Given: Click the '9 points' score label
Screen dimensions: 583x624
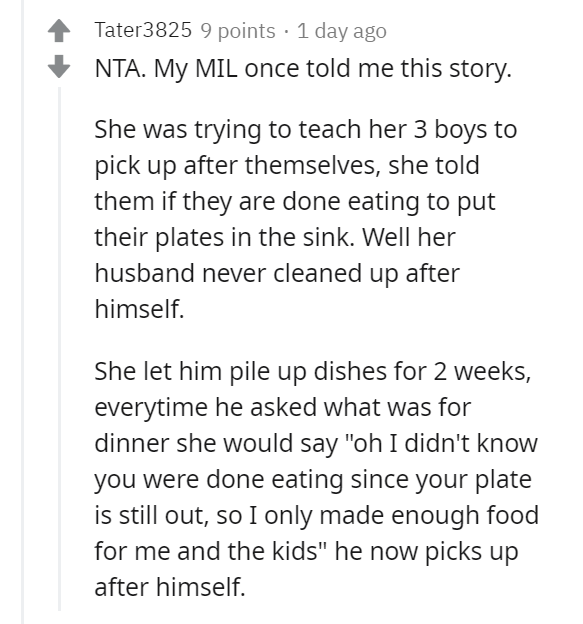Looking at the screenshot, I should [x=238, y=31].
